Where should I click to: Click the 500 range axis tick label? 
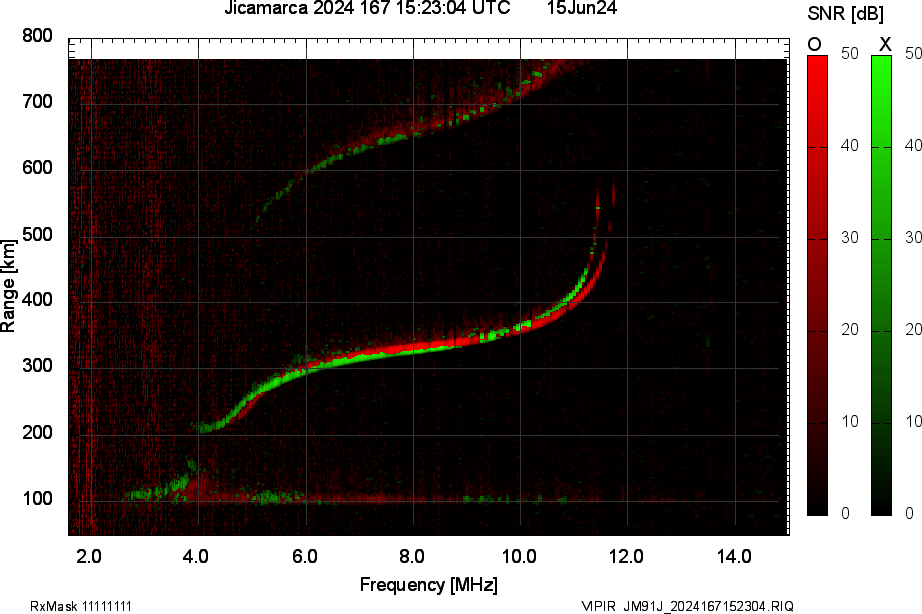pyautogui.click(x=37, y=234)
